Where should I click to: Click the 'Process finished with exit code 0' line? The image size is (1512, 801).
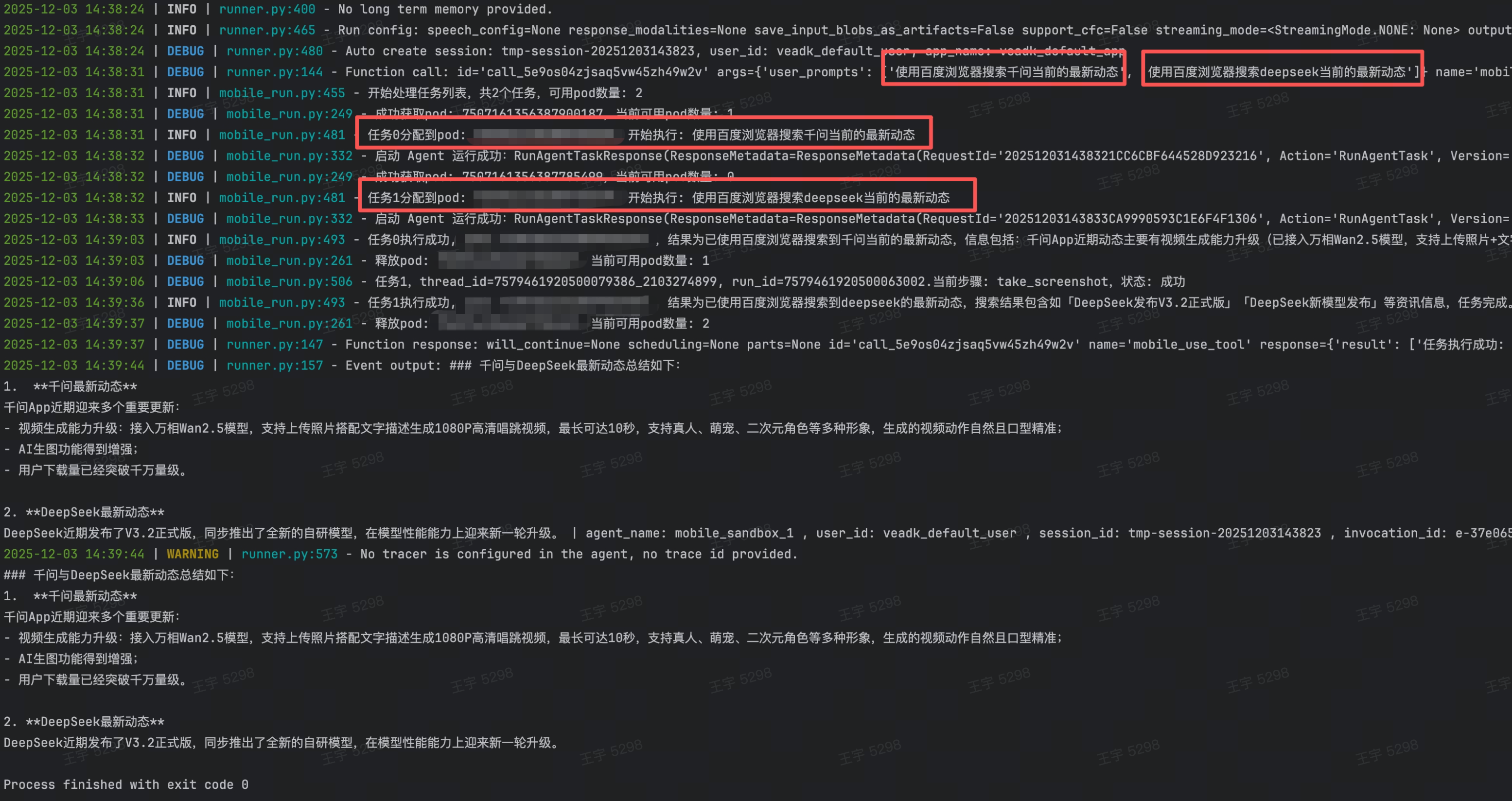click(126, 784)
